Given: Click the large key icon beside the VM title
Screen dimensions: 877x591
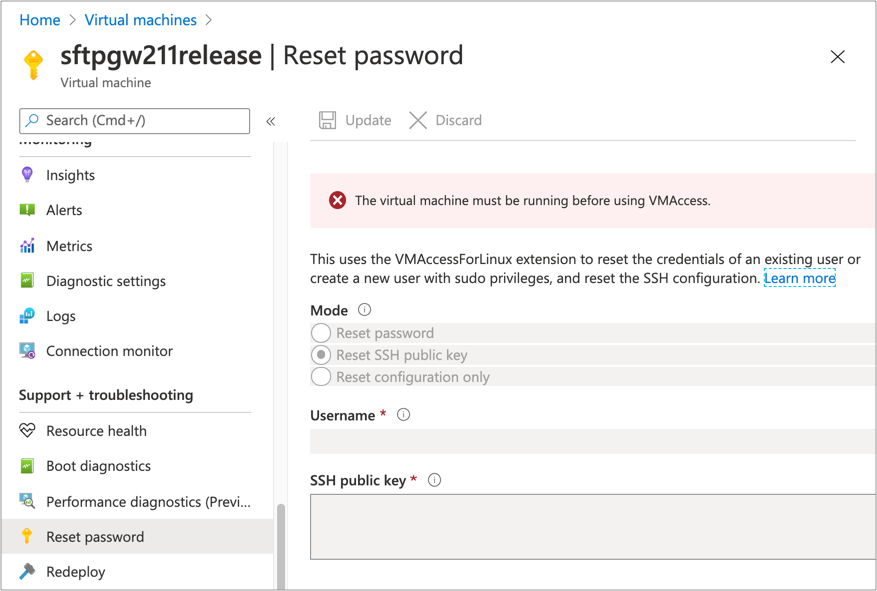Looking at the screenshot, I should (34, 65).
